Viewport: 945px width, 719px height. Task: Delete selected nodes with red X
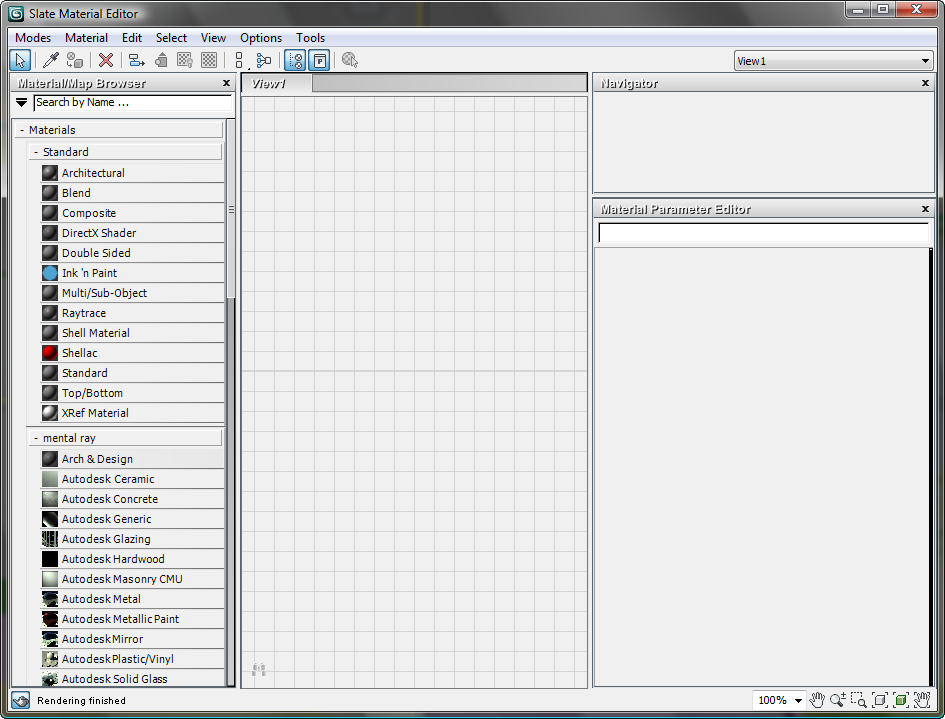point(106,60)
